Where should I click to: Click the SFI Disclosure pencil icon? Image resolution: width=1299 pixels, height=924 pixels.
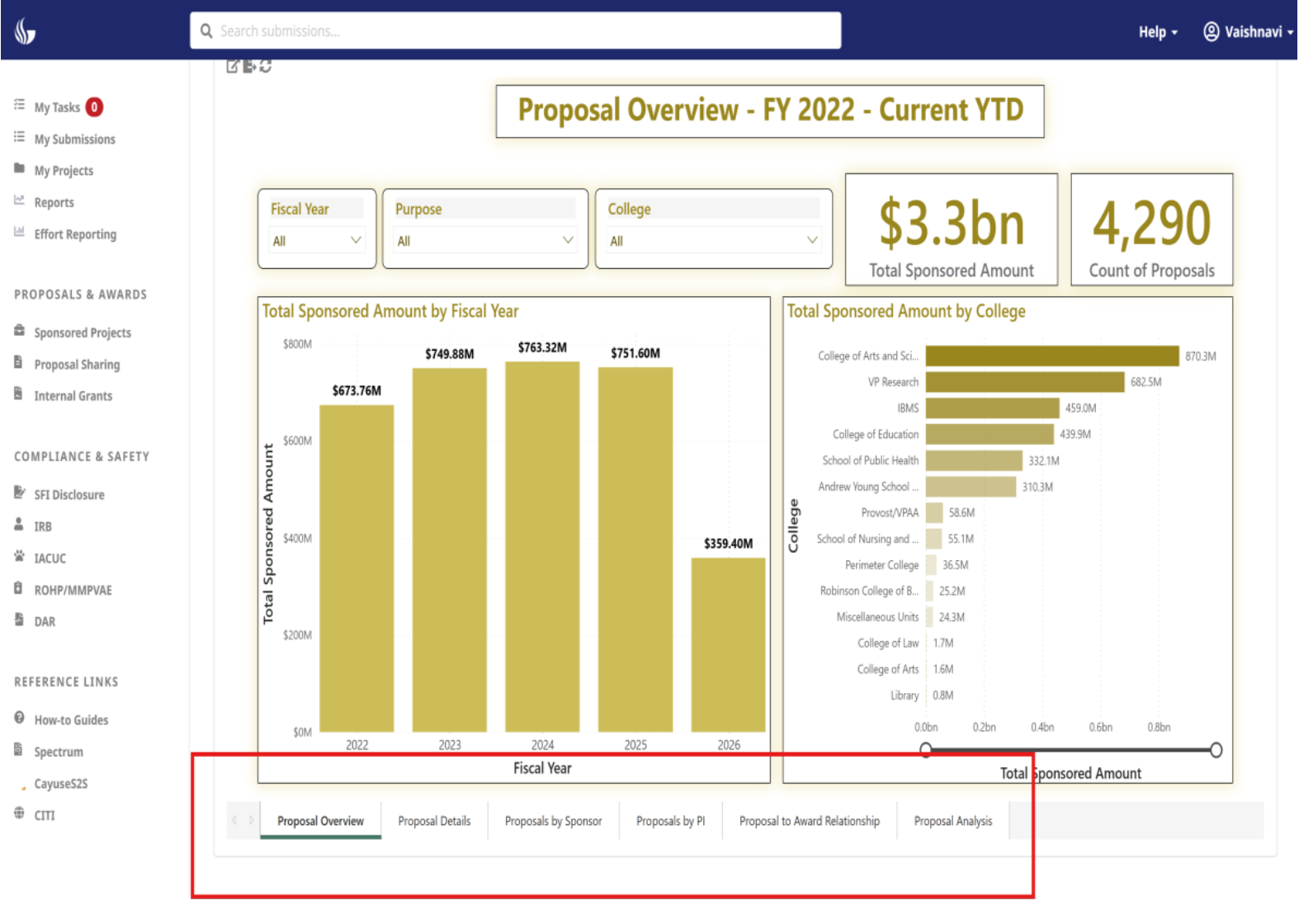pyautogui.click(x=19, y=493)
